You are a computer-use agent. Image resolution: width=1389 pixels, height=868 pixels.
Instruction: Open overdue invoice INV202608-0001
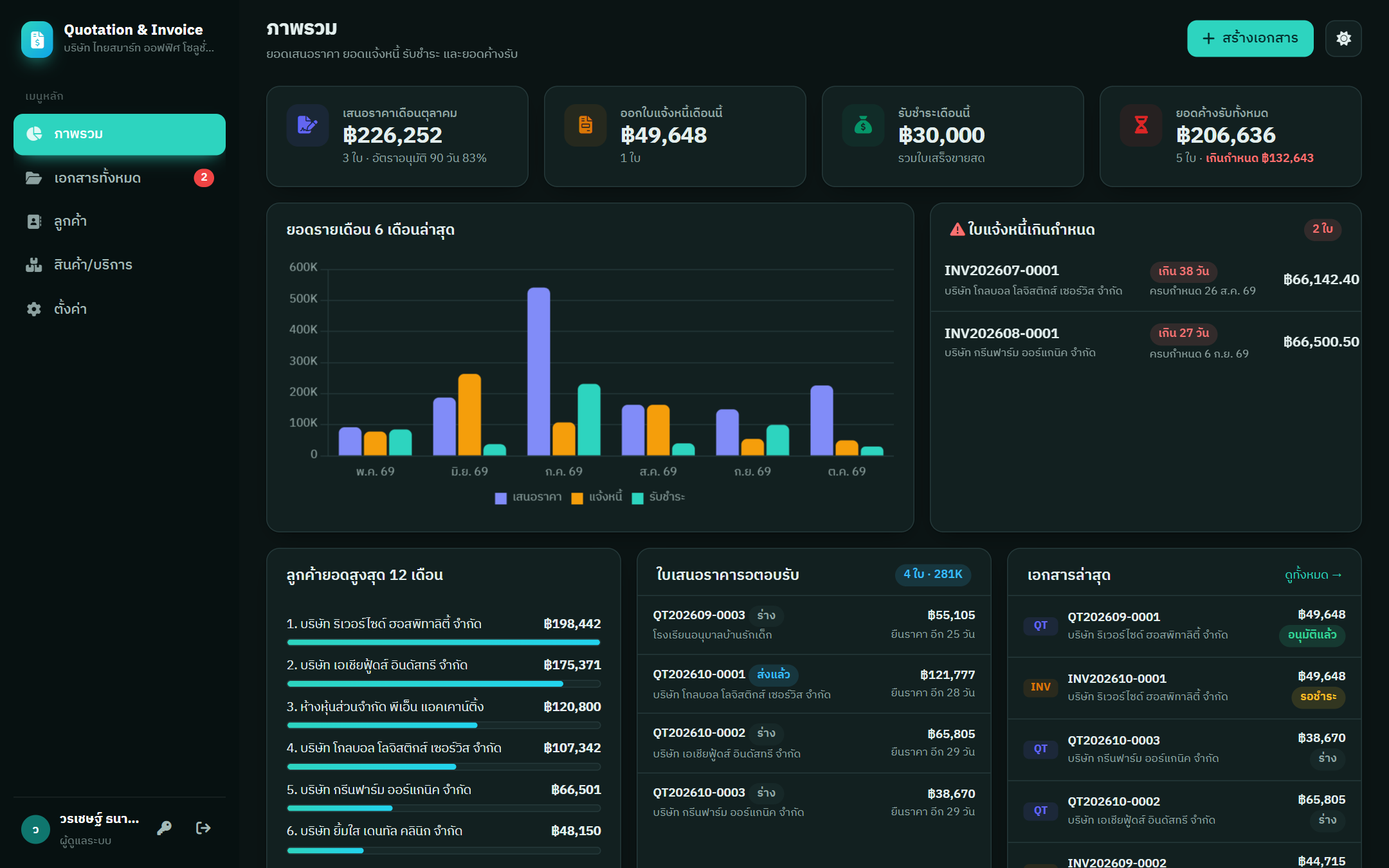[x=1146, y=343]
